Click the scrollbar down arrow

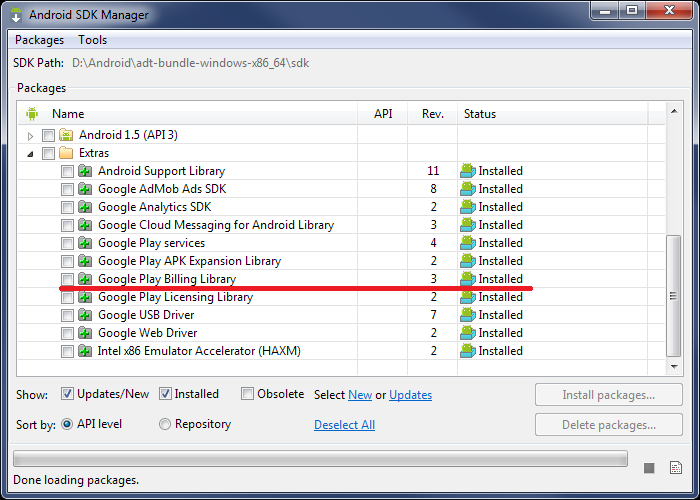coord(674,367)
